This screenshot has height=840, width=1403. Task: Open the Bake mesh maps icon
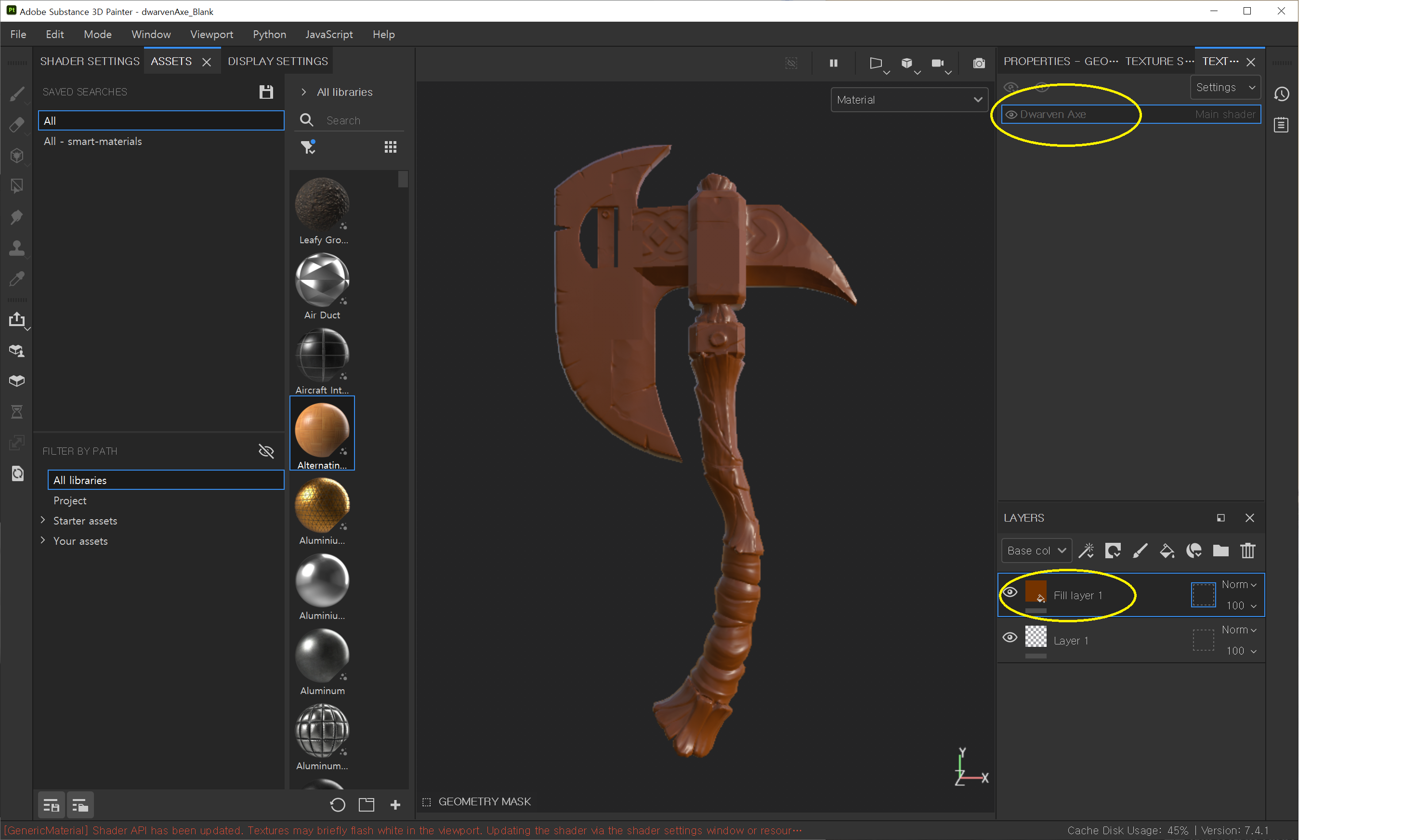(x=17, y=350)
